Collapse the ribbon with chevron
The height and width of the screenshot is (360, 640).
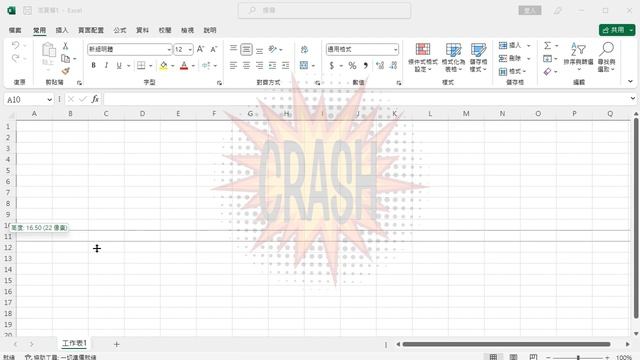pos(630,81)
